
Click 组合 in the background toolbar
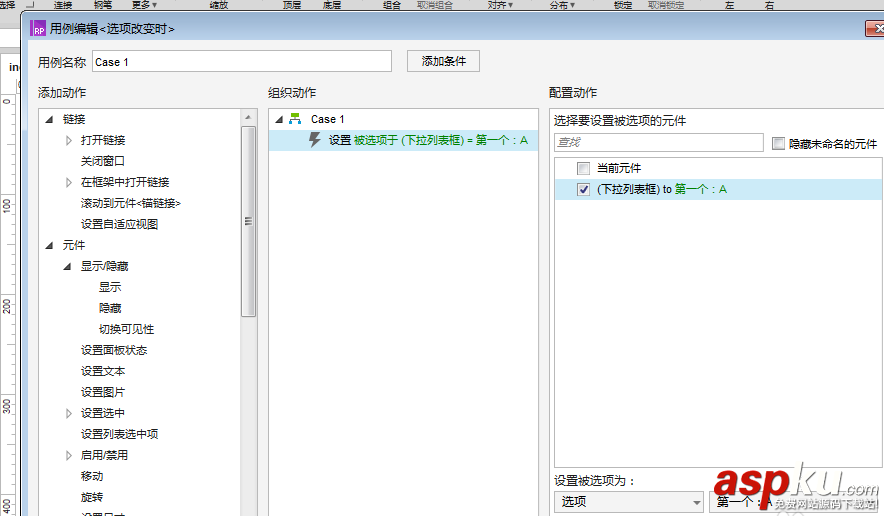point(392,5)
